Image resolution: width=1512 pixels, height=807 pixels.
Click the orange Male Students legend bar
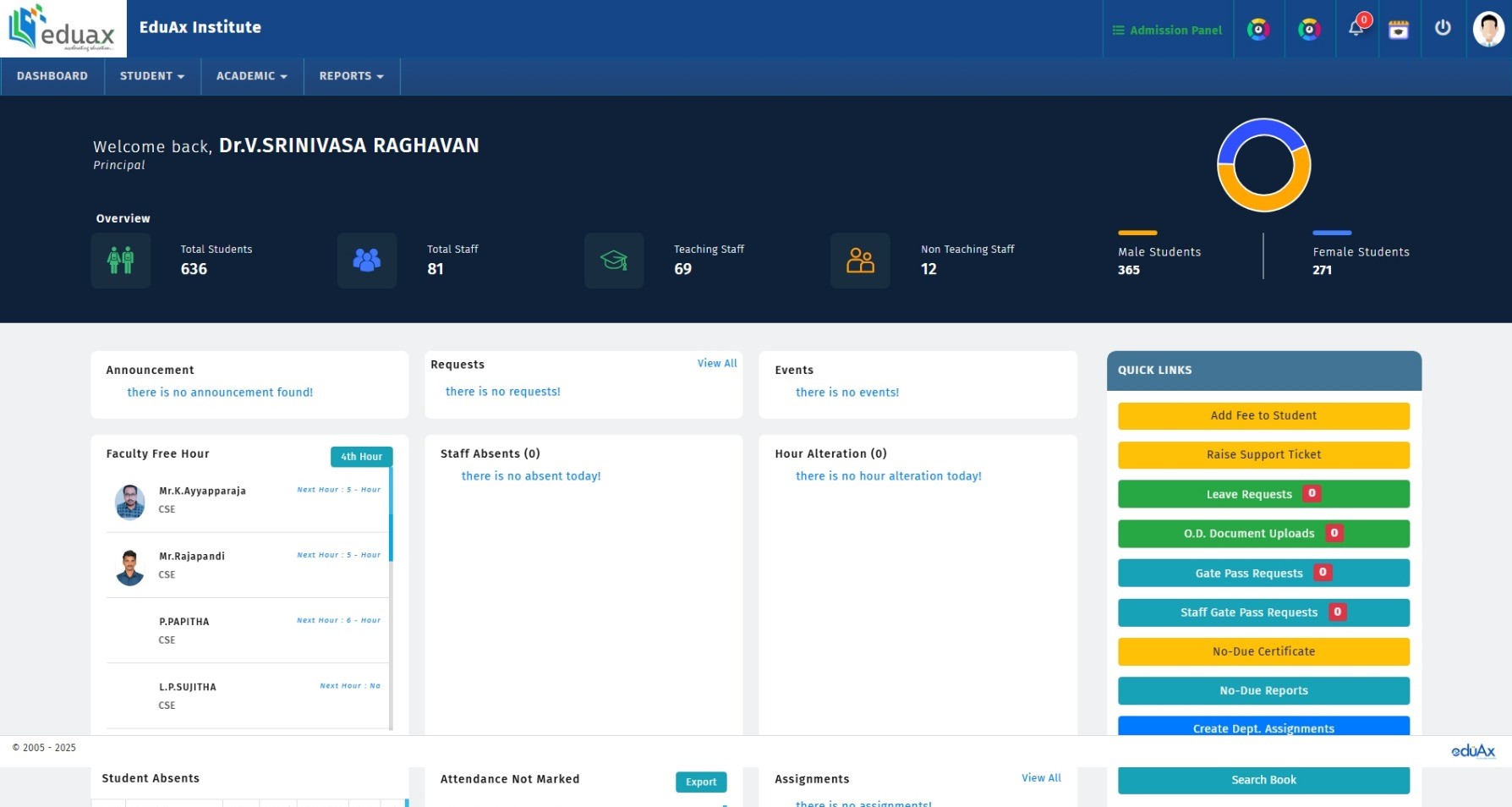coord(1137,233)
